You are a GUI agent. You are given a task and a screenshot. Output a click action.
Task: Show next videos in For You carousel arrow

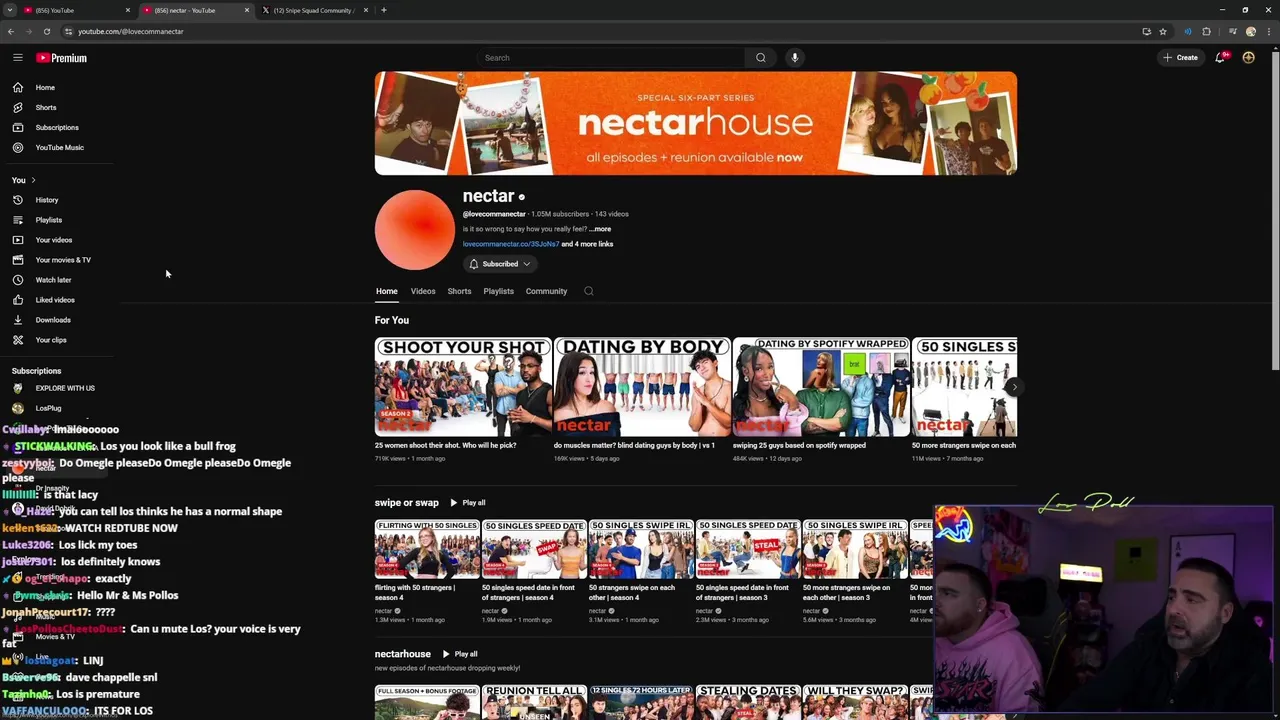[x=1014, y=387]
